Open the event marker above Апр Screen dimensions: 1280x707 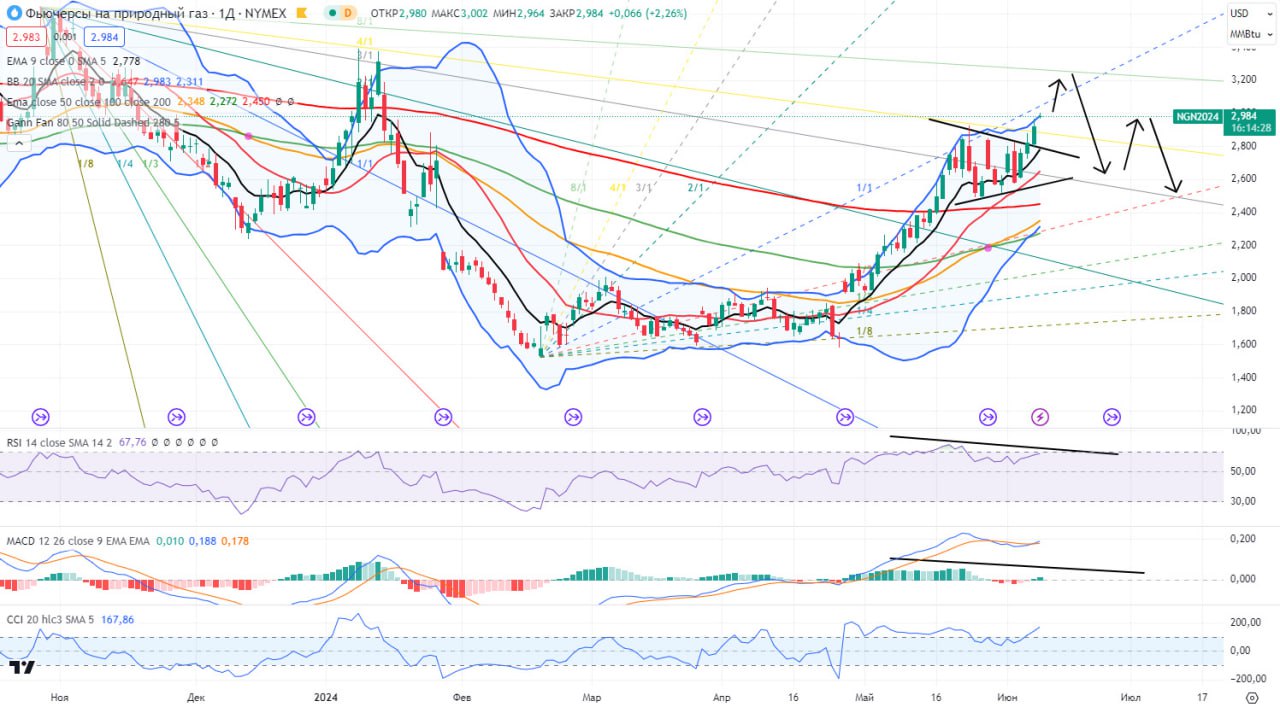pyautogui.click(x=702, y=416)
